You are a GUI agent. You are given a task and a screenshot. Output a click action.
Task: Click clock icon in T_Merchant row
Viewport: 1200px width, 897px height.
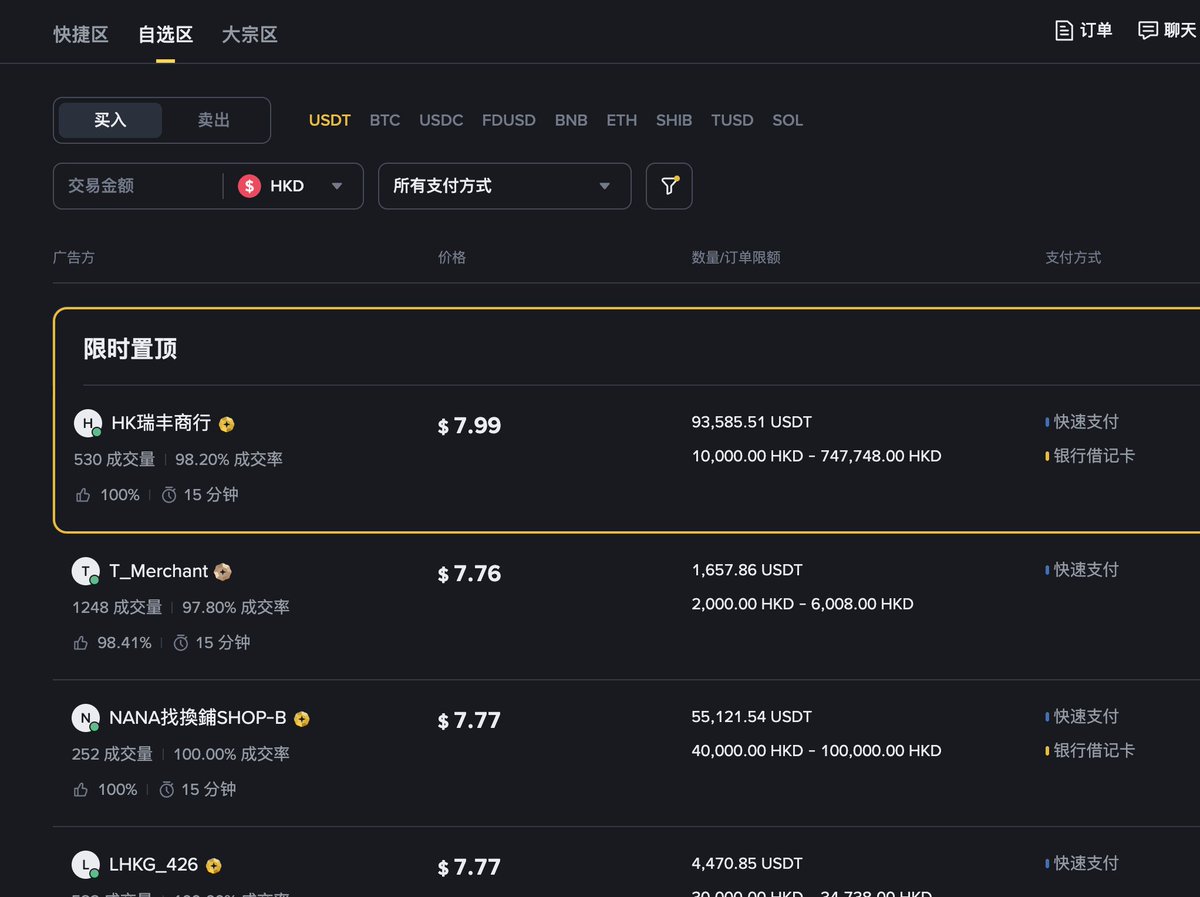tap(180, 643)
